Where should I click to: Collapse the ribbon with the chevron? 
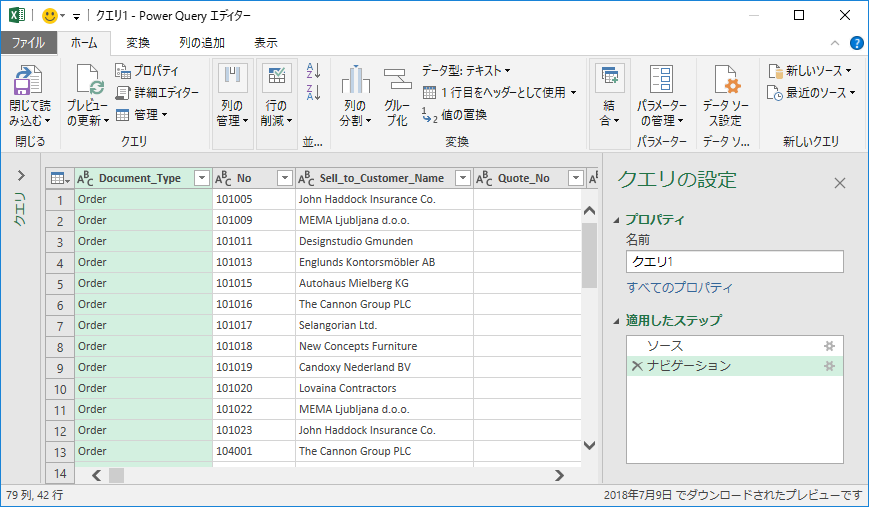[835, 43]
